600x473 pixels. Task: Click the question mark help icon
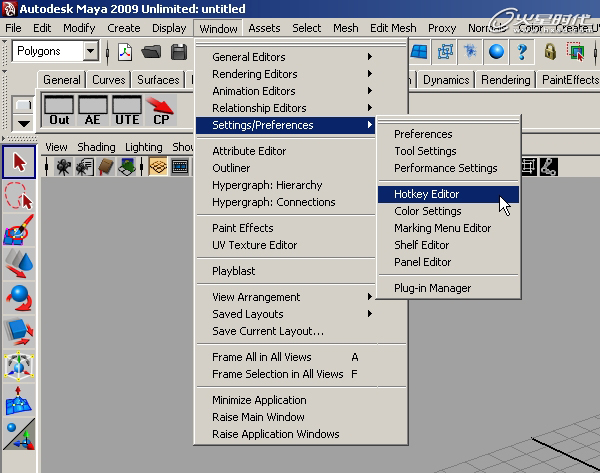(x=522, y=51)
